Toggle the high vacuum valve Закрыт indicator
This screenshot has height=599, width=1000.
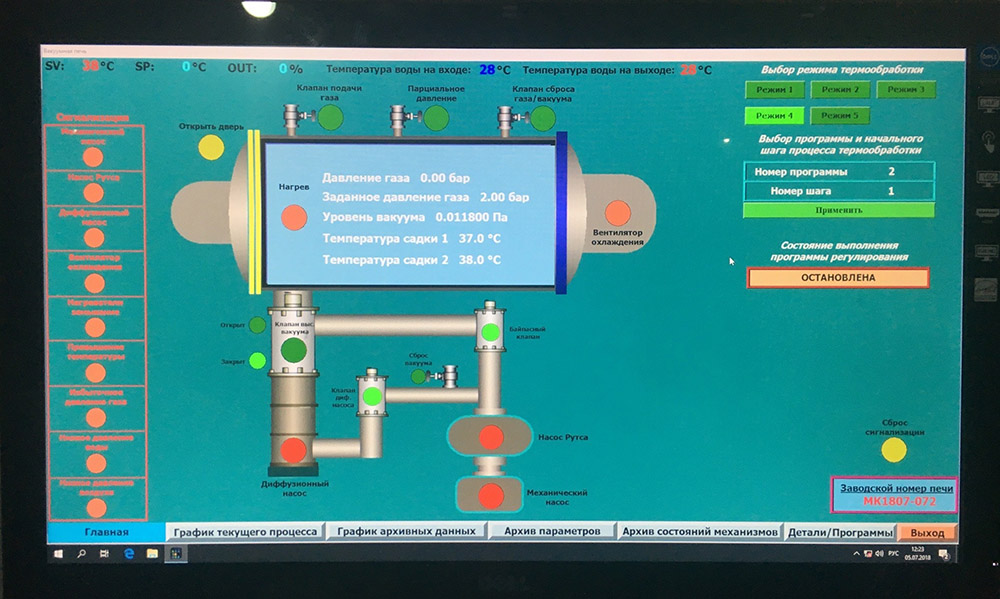[x=257, y=360]
